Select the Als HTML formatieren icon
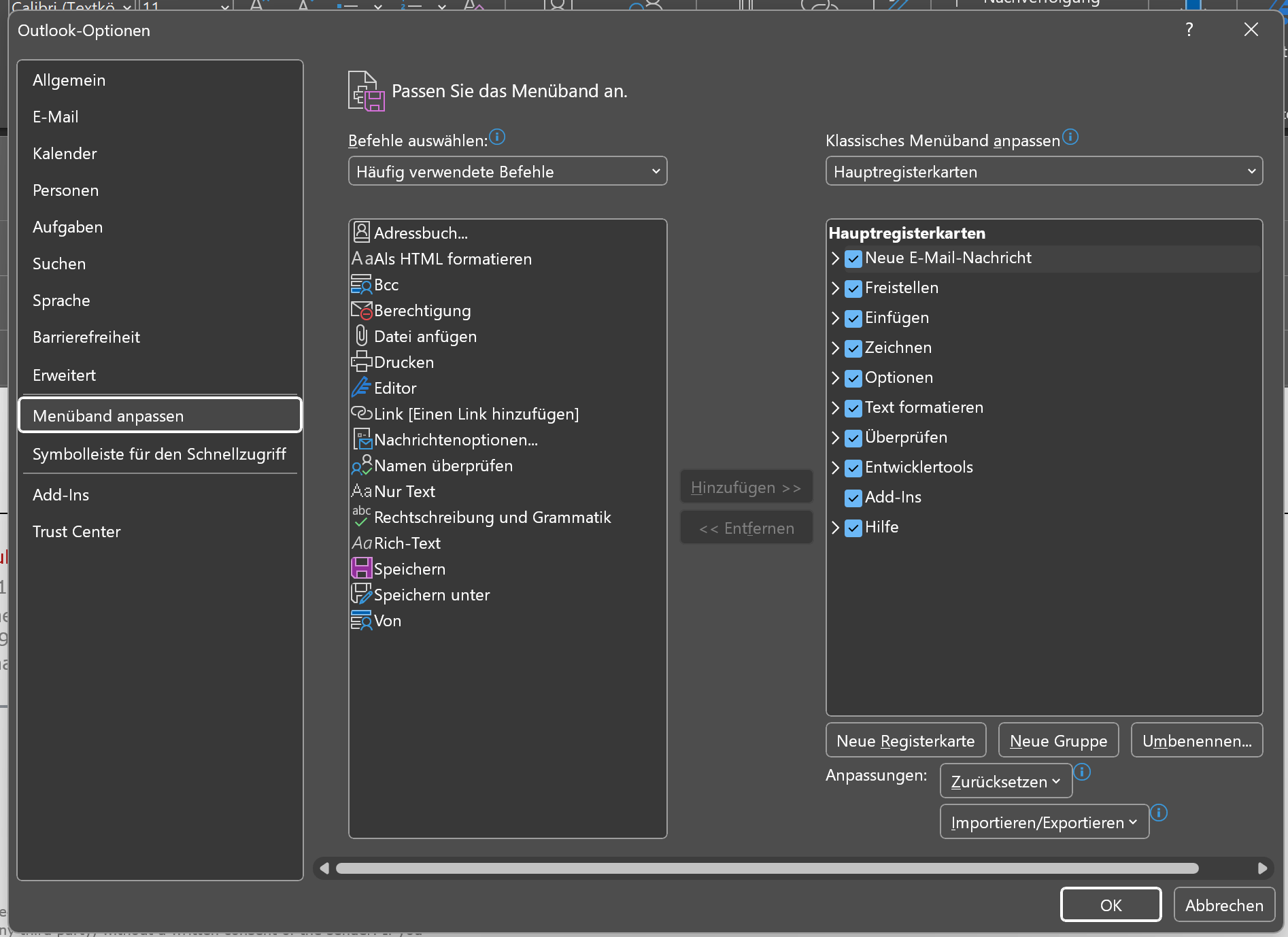Screen dimensions: 1288x937 coord(362,259)
